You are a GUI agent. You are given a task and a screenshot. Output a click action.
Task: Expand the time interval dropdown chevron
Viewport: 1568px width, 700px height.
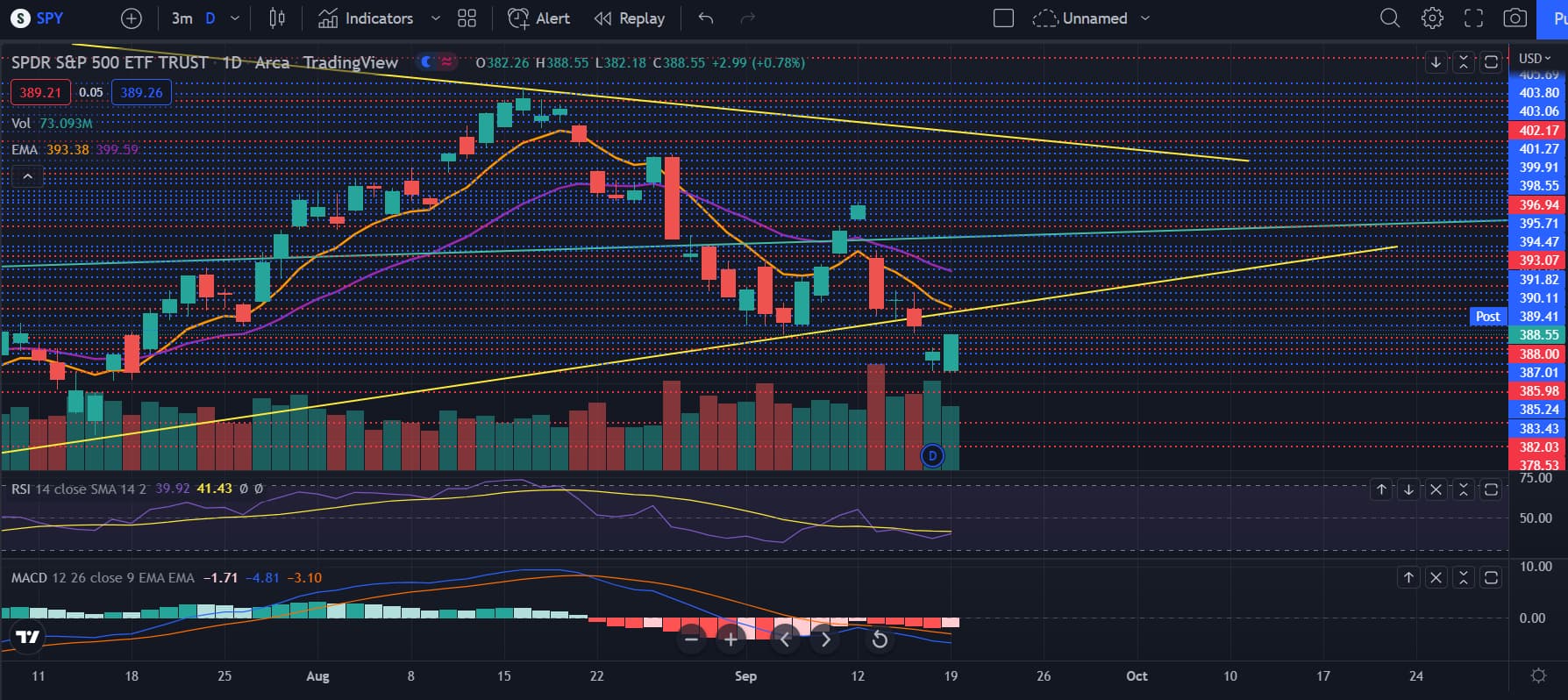pos(234,18)
